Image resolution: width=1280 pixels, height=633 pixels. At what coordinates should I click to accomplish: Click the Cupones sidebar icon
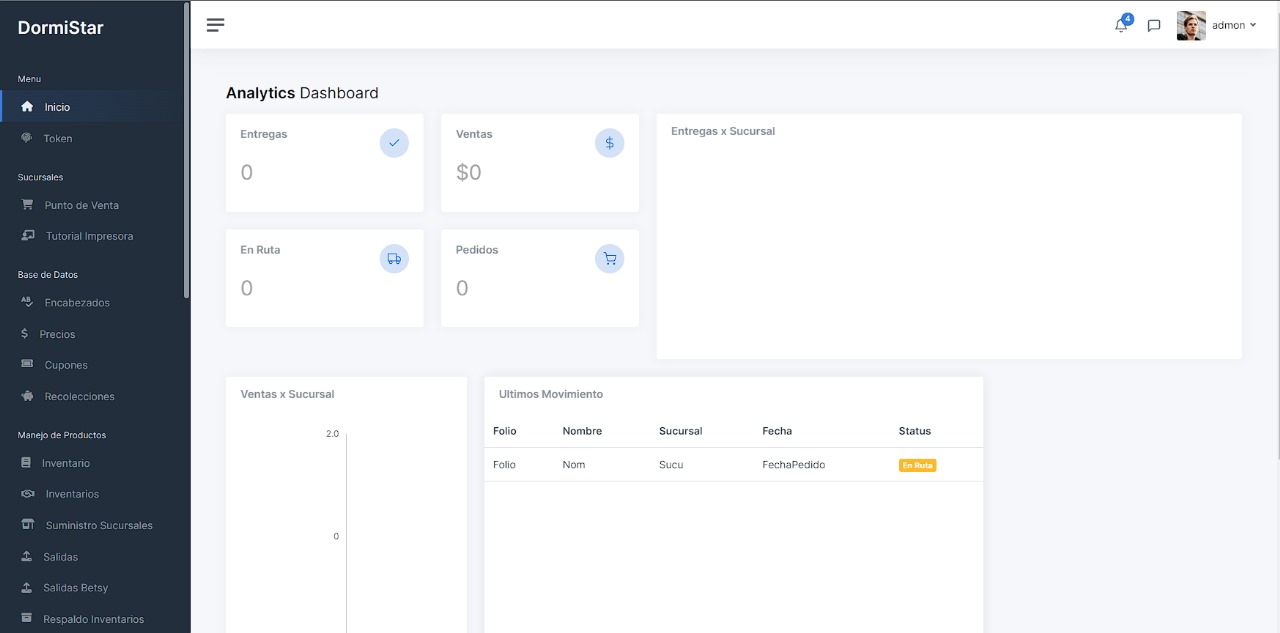pyautogui.click(x=27, y=364)
